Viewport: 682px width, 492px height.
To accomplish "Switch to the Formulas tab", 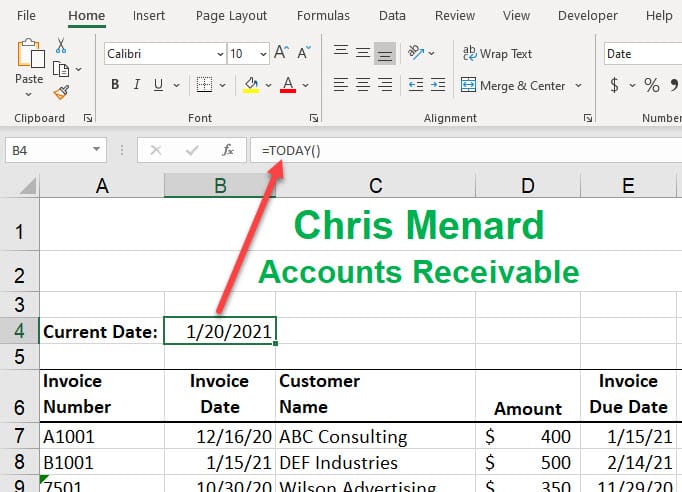I will coord(323,15).
